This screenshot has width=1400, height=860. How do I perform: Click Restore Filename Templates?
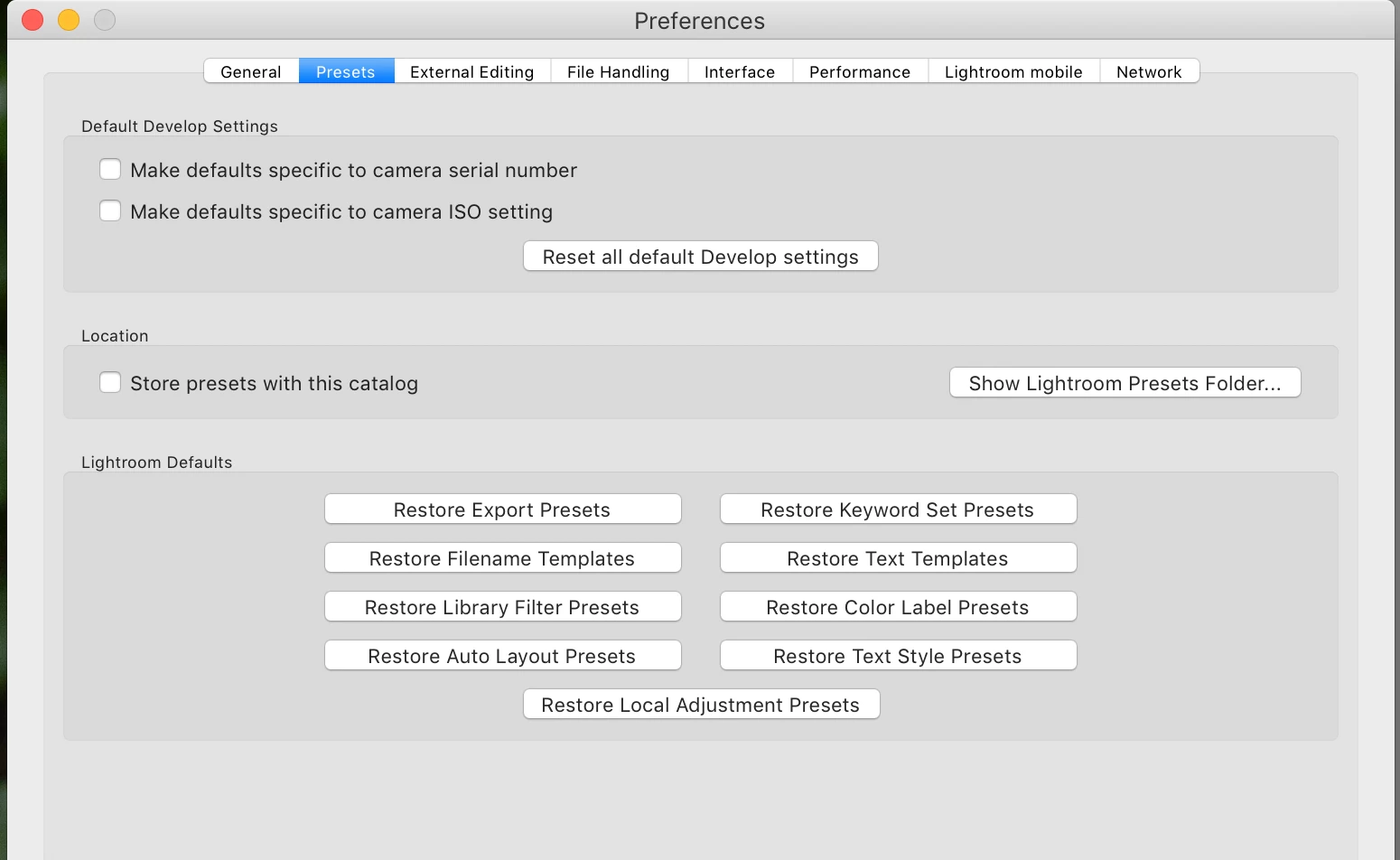tap(503, 558)
